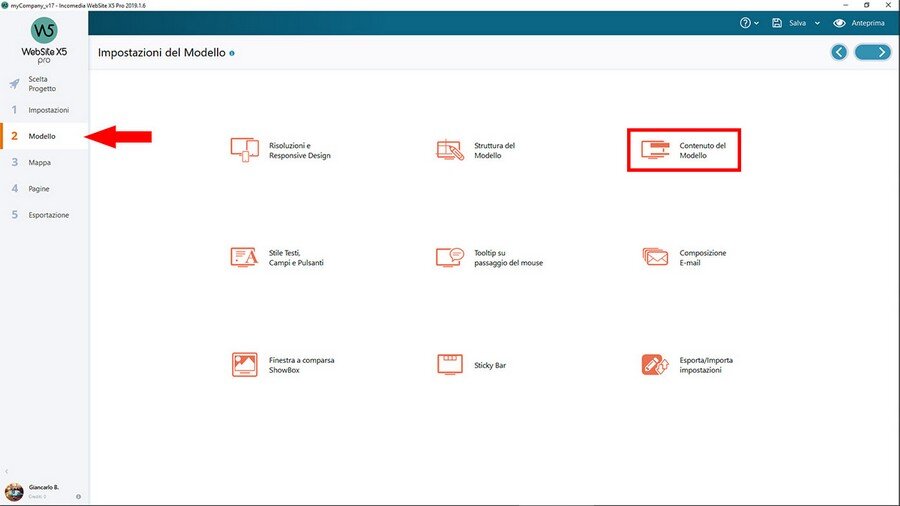Collapse the left sidebar with the chevron
The height and width of the screenshot is (506, 900).
pyautogui.click(x=8, y=471)
